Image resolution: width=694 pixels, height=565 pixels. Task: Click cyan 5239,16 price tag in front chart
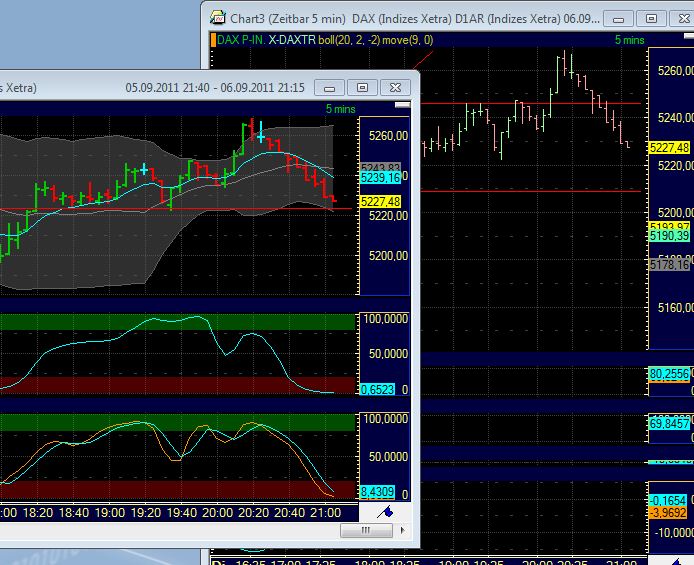[380, 178]
